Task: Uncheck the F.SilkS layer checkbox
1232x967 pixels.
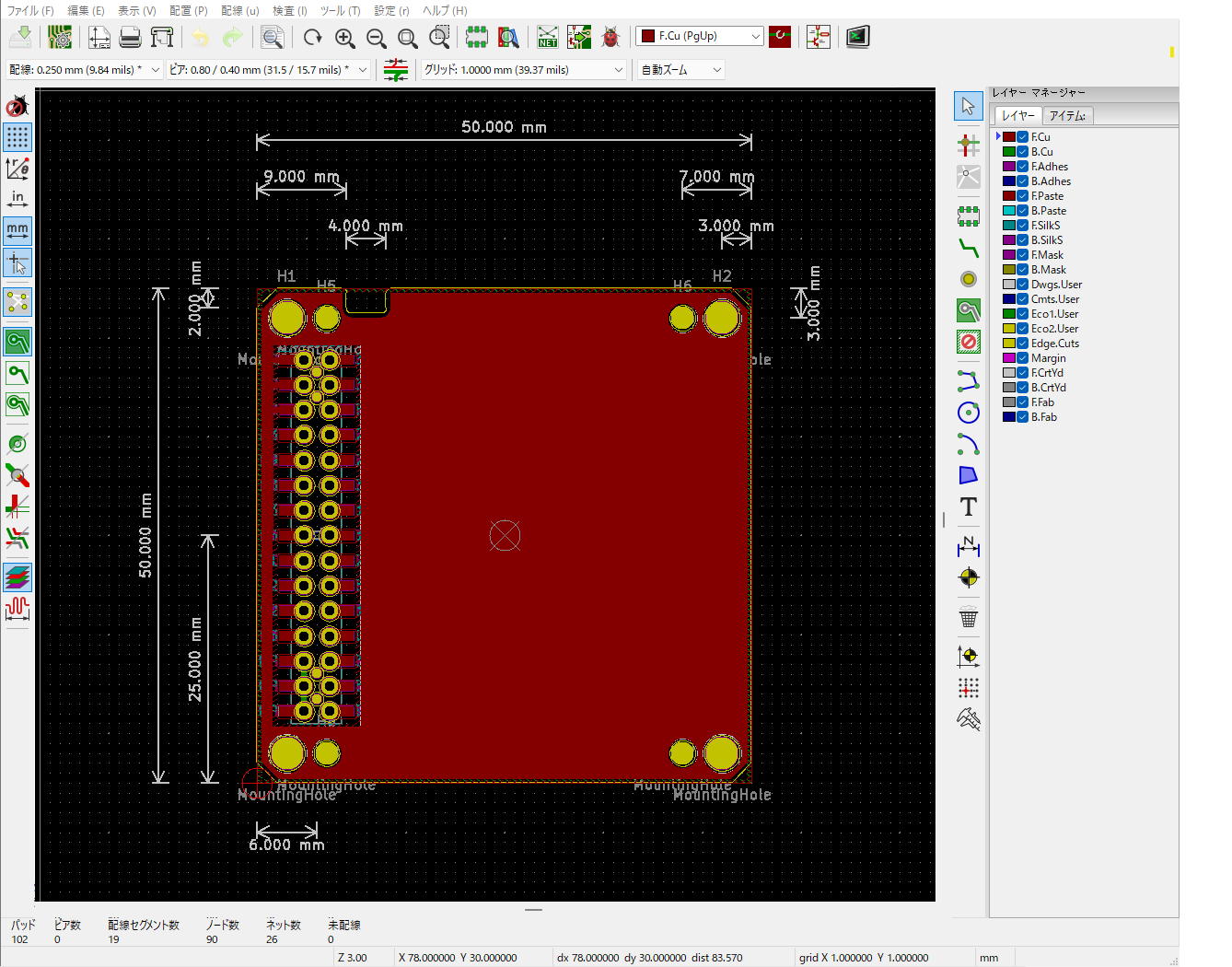Action: click(x=1023, y=226)
